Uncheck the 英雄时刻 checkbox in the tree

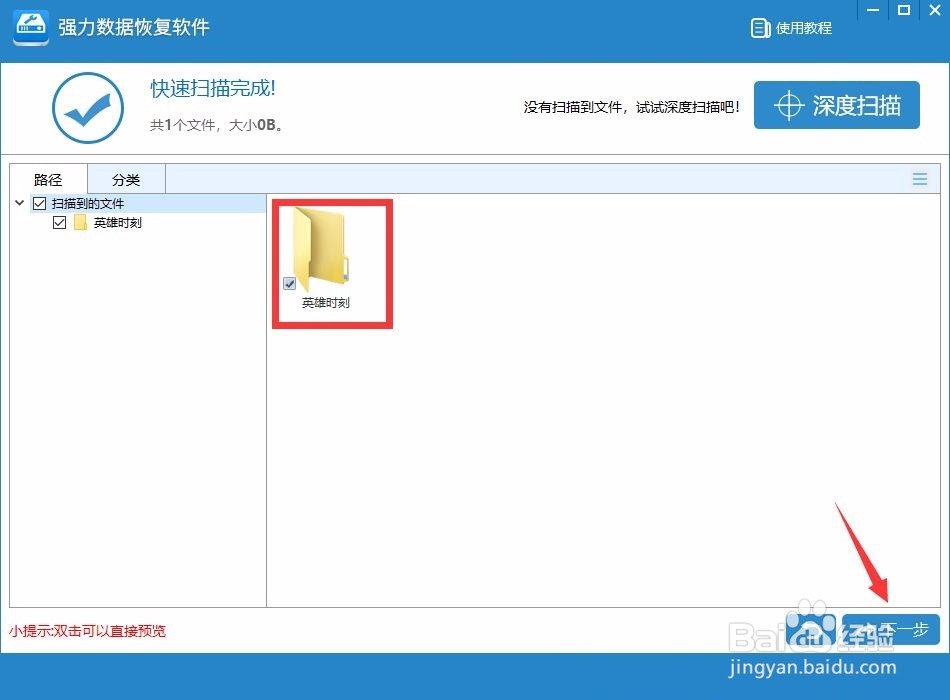click(x=59, y=222)
